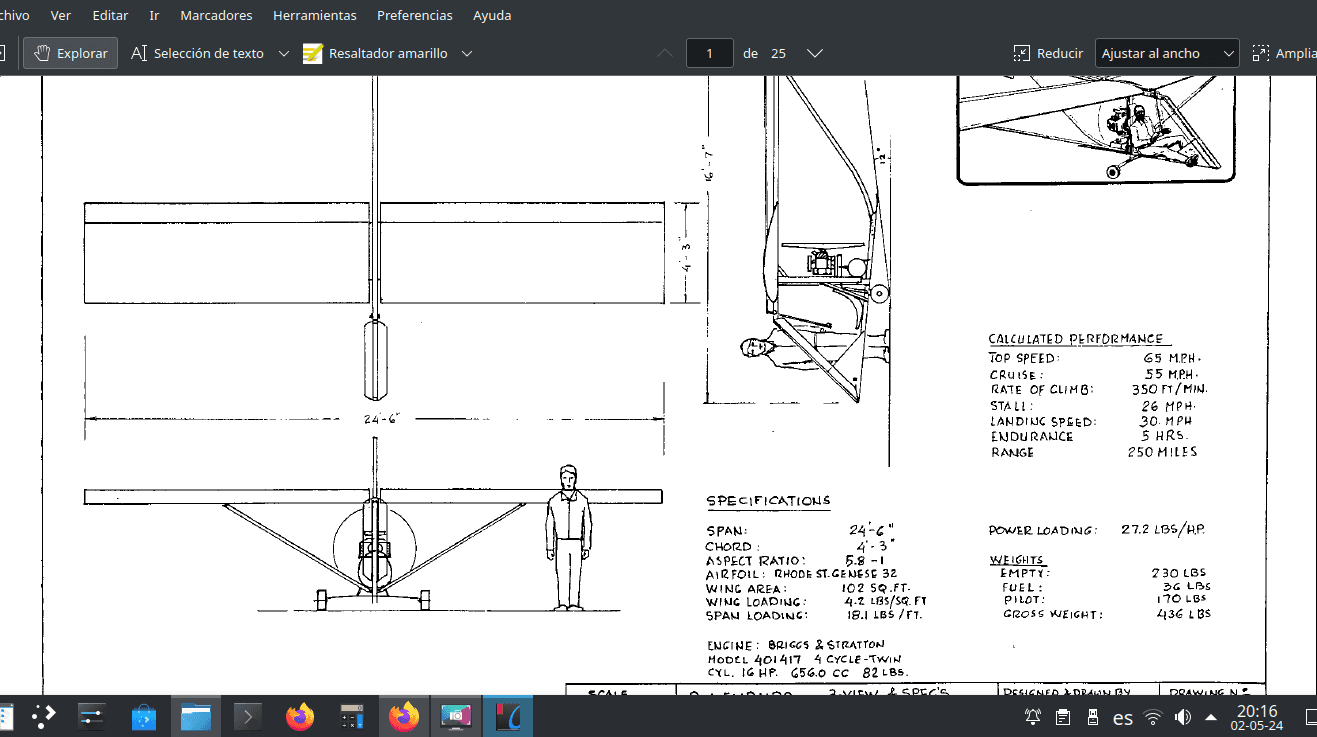Open the Ajustar al ancho zoom combo box

click(1167, 53)
